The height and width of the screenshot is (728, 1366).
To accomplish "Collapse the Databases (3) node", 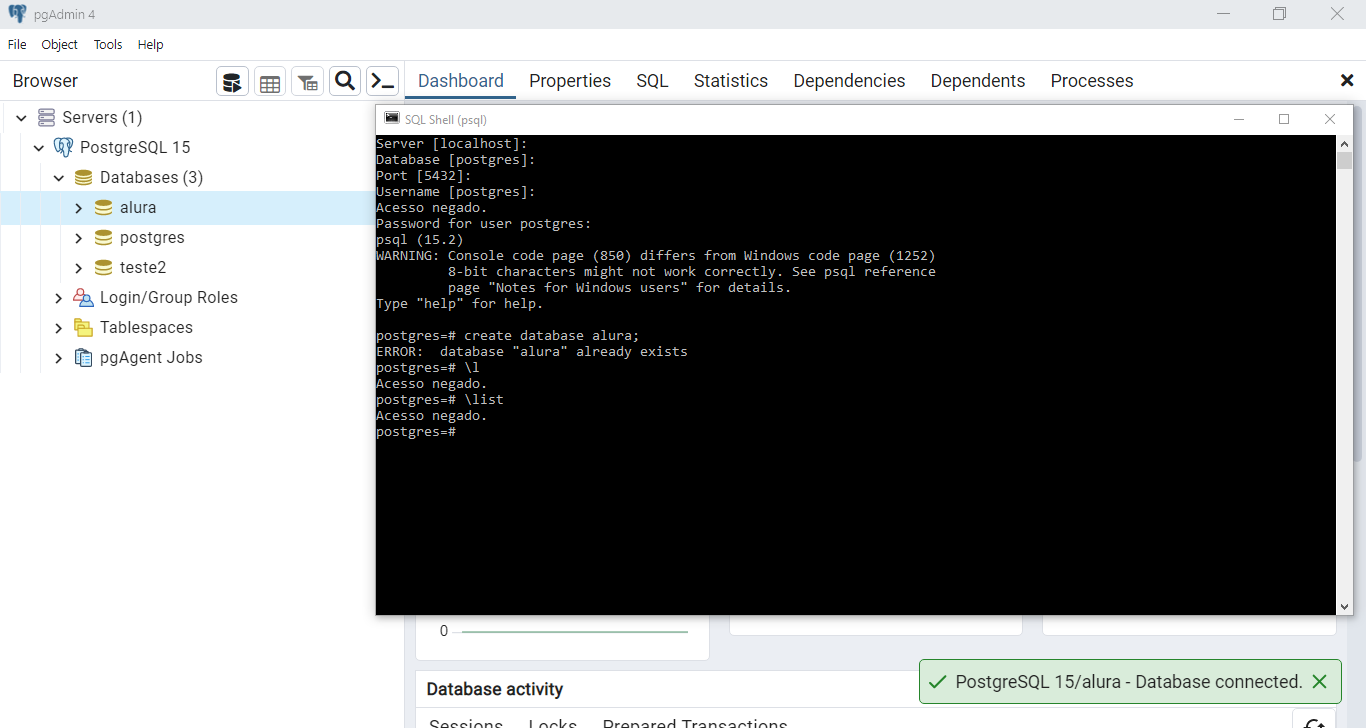I will click(58, 178).
